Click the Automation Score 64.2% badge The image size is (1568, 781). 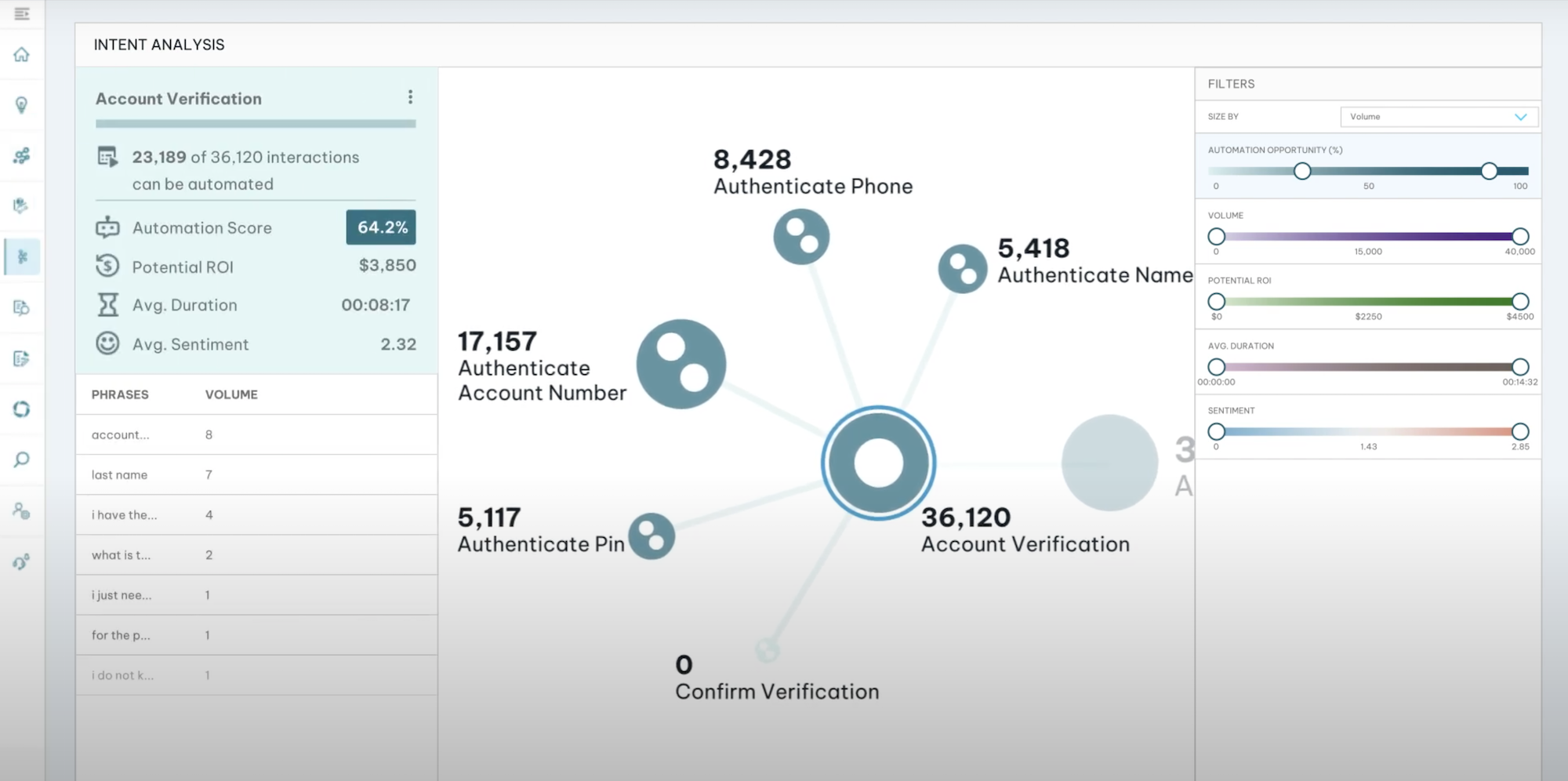pos(381,227)
